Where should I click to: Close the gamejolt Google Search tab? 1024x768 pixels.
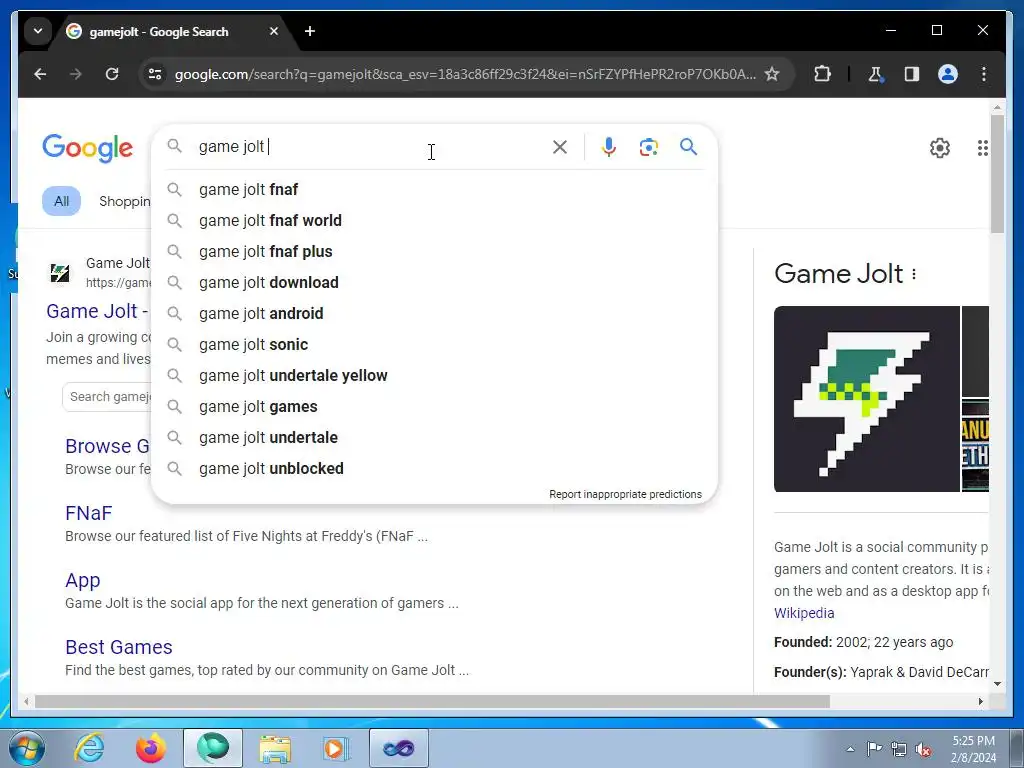point(274,31)
